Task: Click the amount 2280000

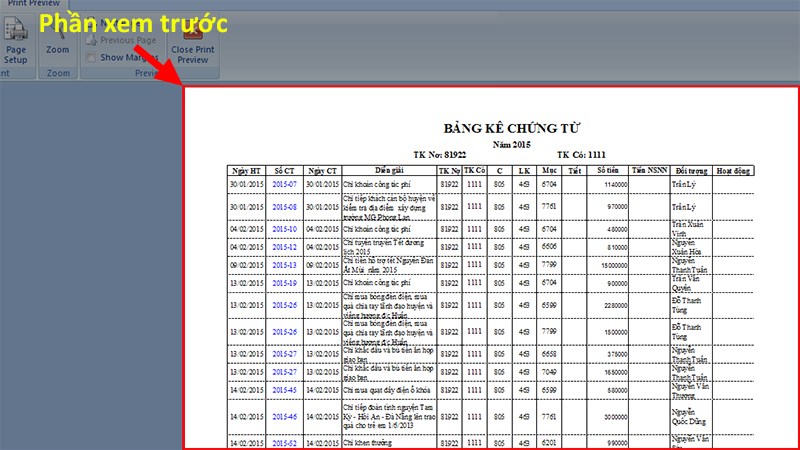Action: pyautogui.click(x=616, y=306)
